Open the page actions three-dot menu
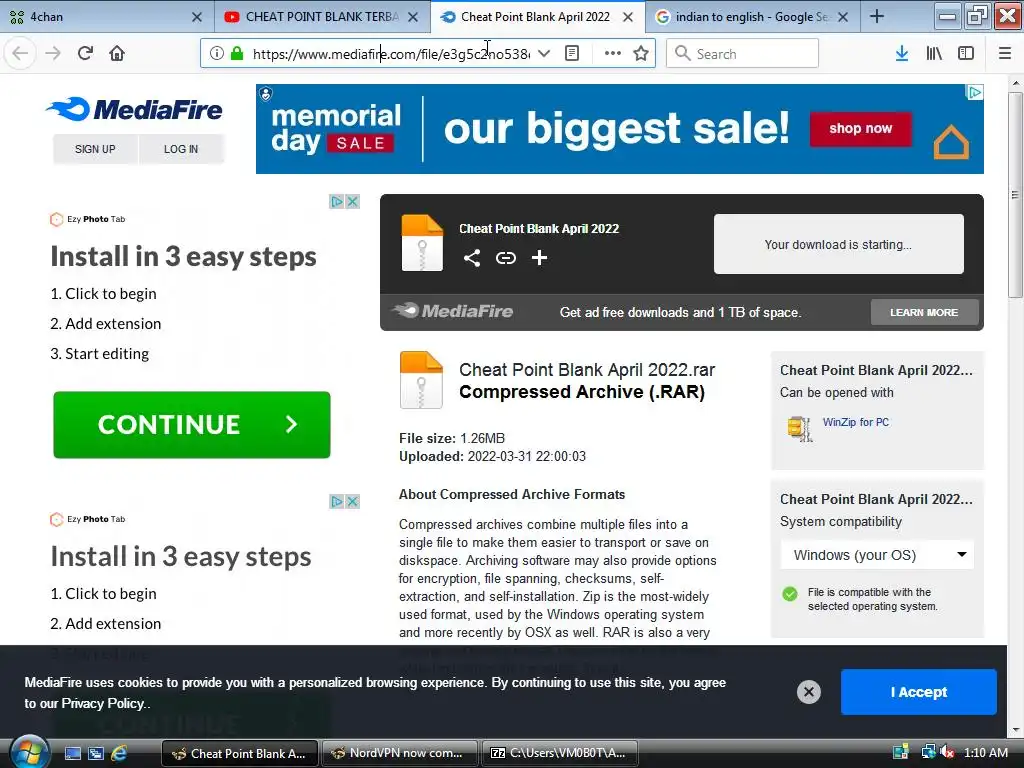1024x768 pixels. [x=613, y=54]
